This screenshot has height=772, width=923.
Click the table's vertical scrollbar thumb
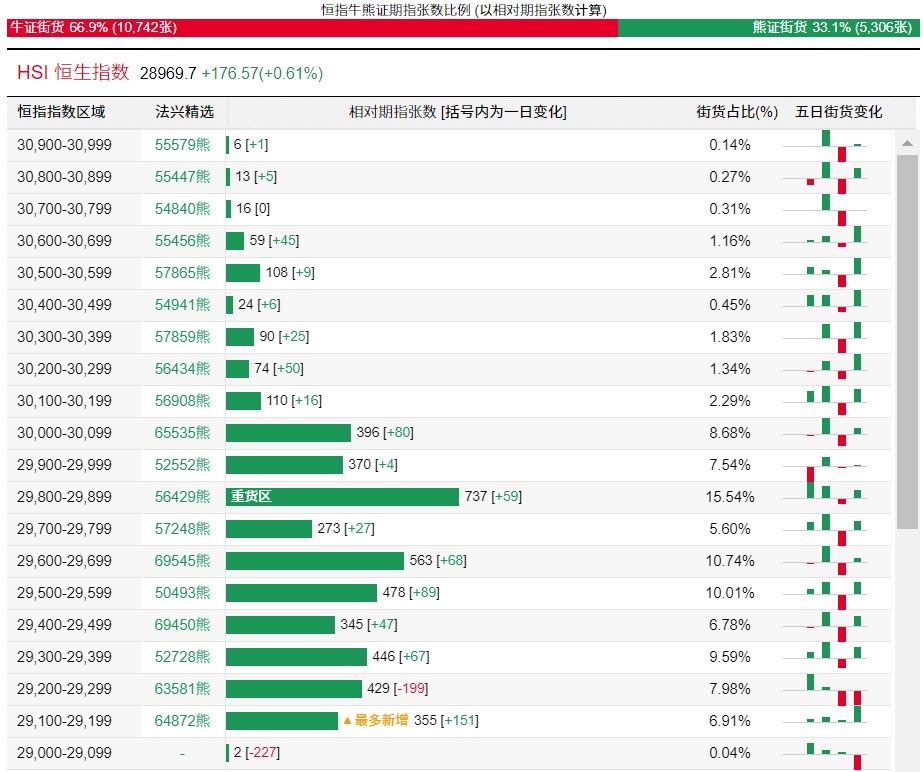[x=906, y=340]
